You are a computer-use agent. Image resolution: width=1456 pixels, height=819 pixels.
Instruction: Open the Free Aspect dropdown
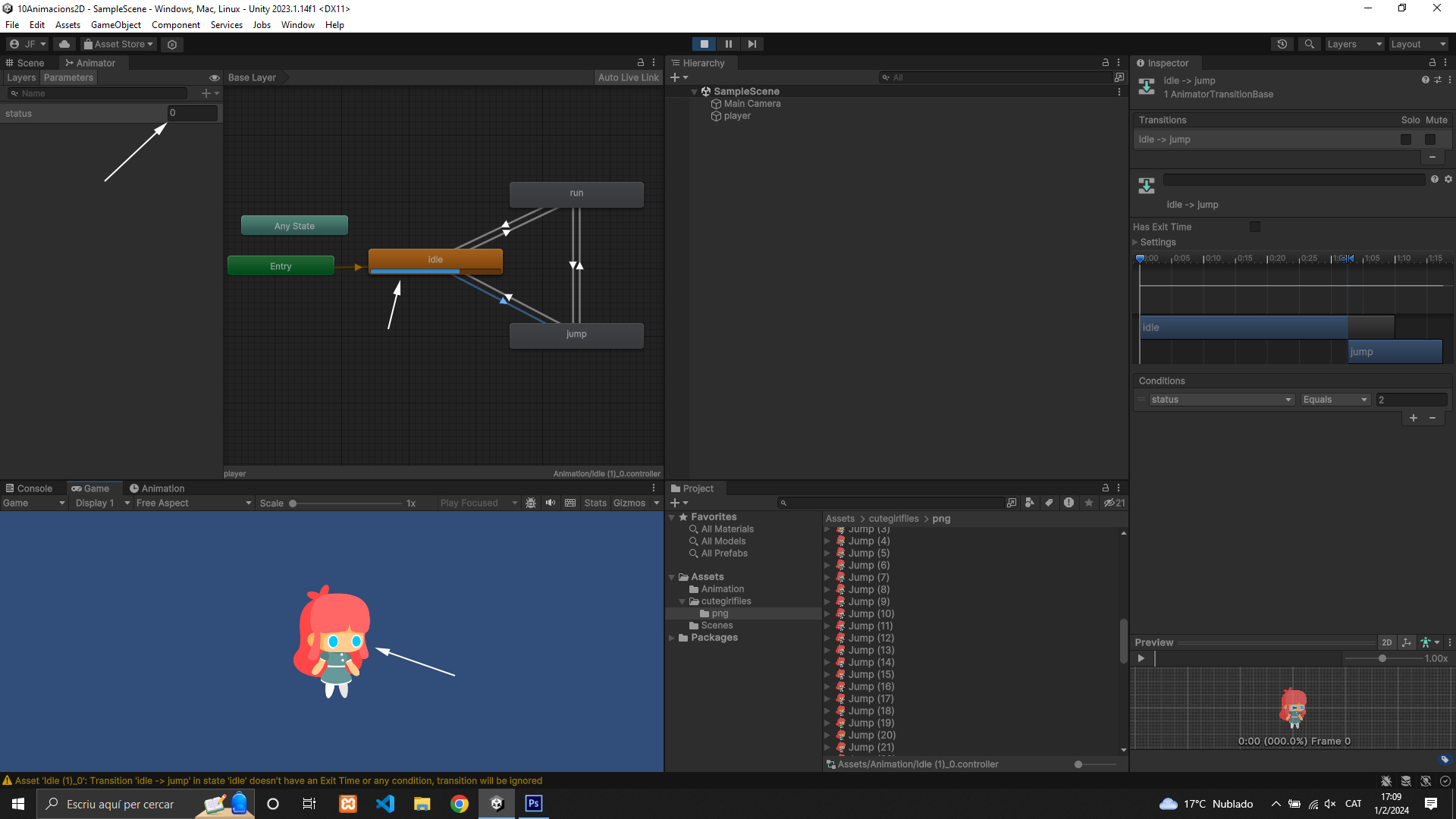coord(193,503)
